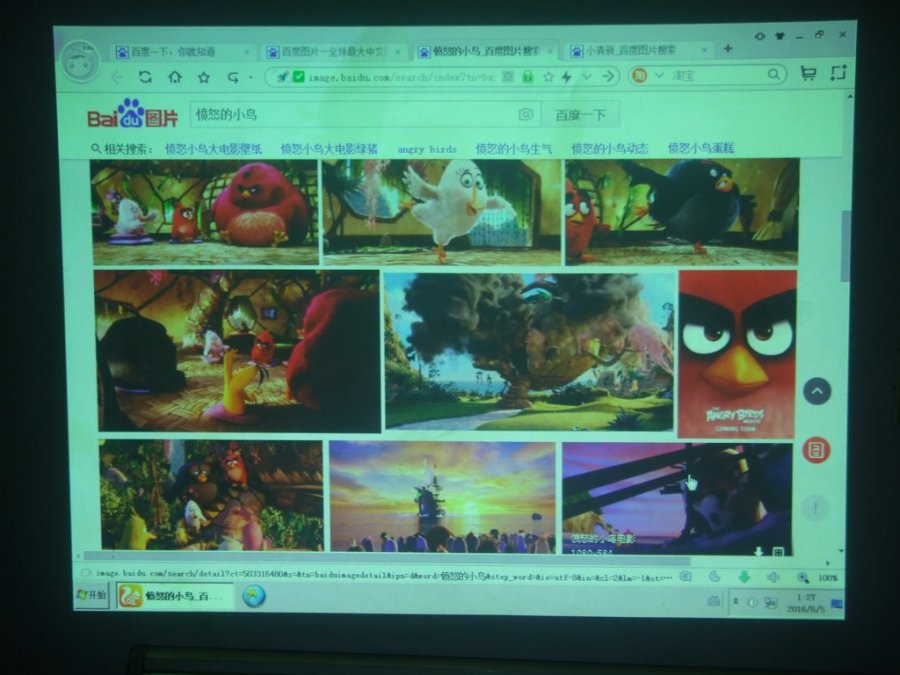Viewport: 900px width, 675px height.
Task: Open related search link 愤怒的小鸟生气
Action: (x=513, y=148)
